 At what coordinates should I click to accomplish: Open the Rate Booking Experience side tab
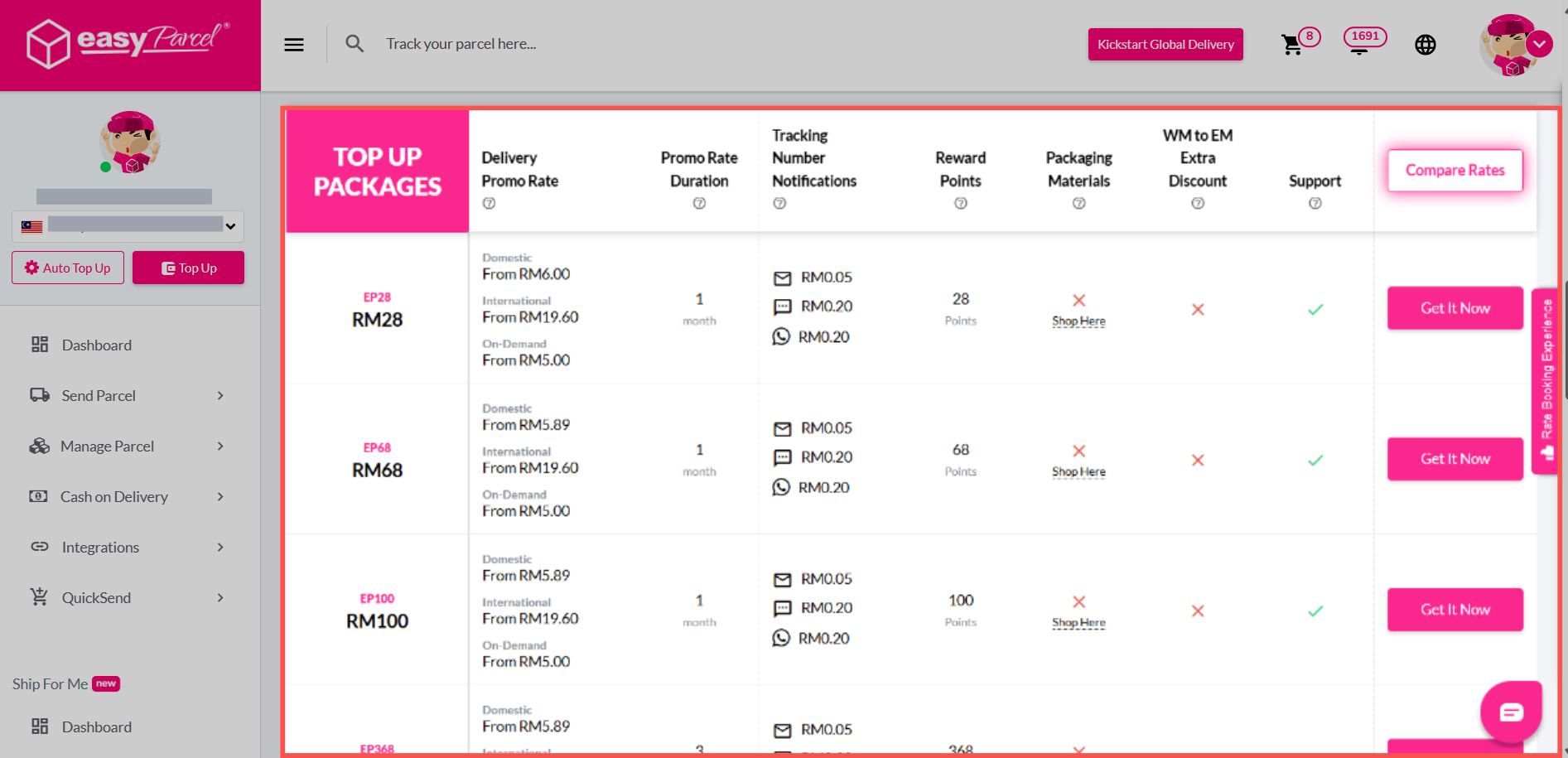[1546, 380]
